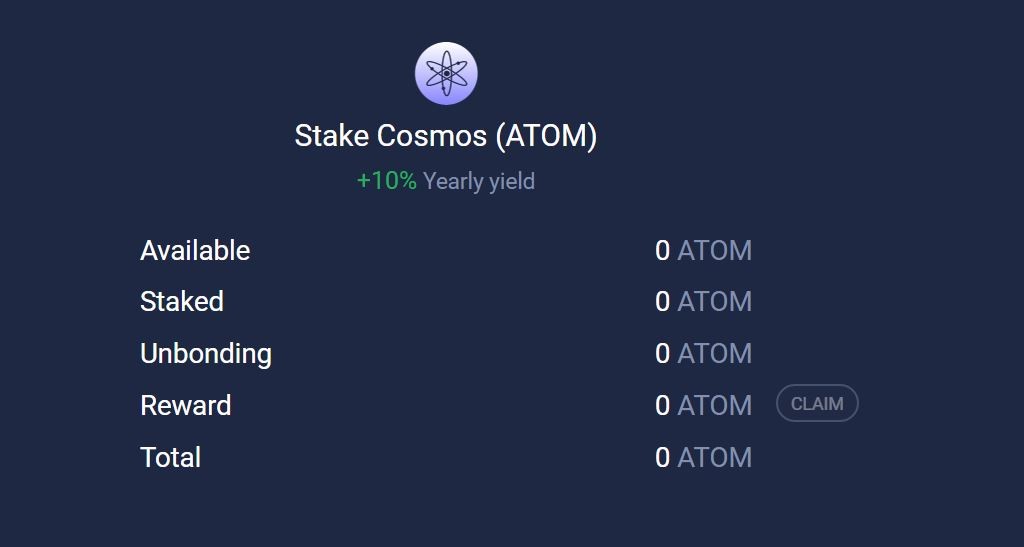This screenshot has height=547, width=1024.
Task: Click the ATOM ticker in Staked row
Action: tap(714, 302)
